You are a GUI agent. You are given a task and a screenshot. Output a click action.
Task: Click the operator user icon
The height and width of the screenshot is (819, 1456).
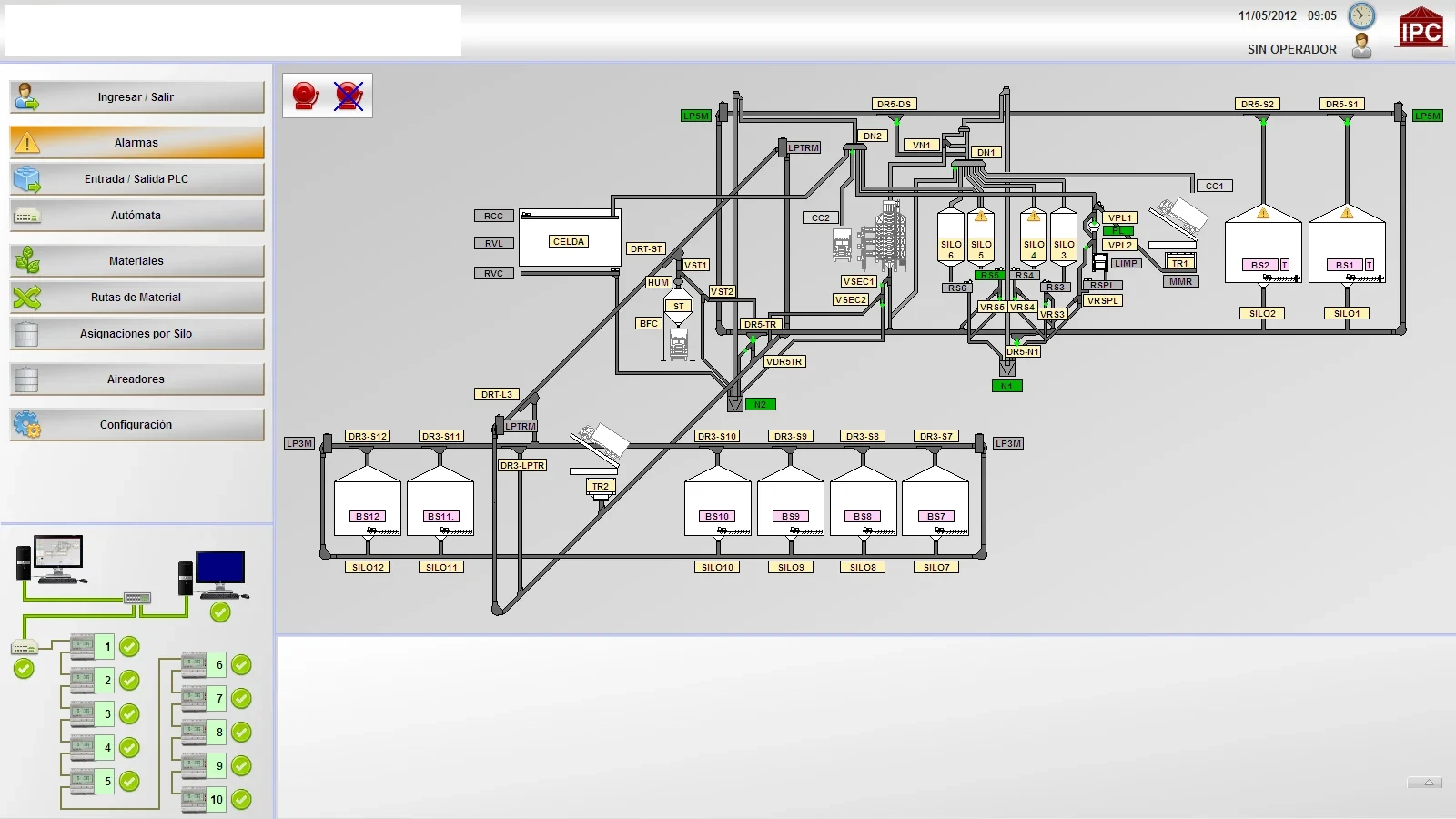click(1361, 46)
